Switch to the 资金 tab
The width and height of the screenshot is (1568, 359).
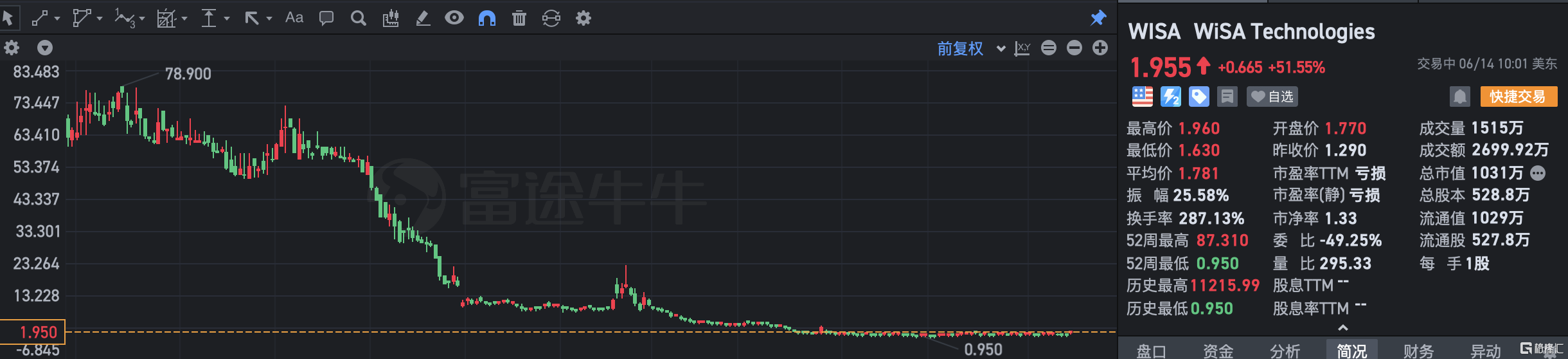[x=1218, y=351]
